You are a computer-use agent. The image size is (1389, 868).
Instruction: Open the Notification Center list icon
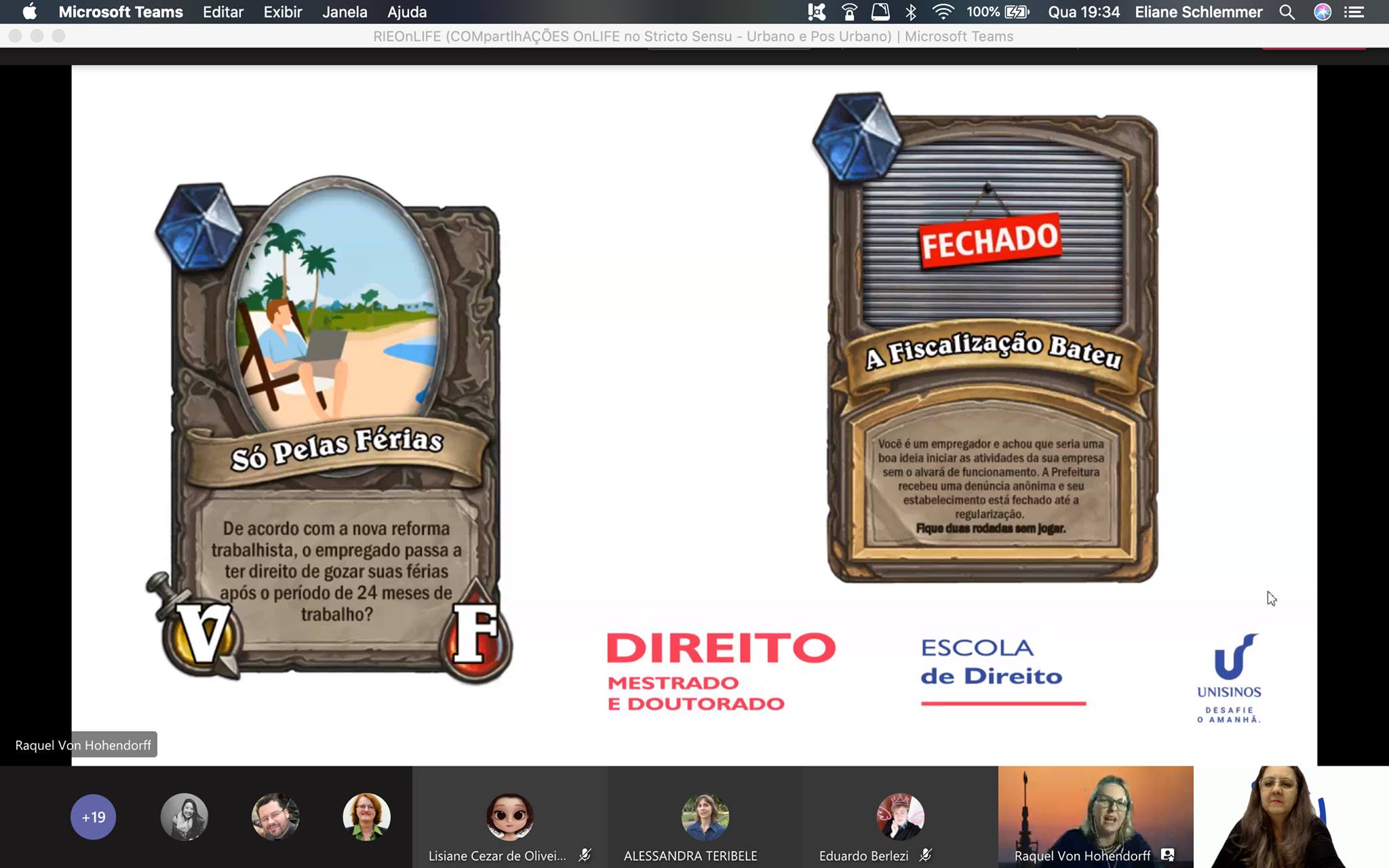[1354, 12]
